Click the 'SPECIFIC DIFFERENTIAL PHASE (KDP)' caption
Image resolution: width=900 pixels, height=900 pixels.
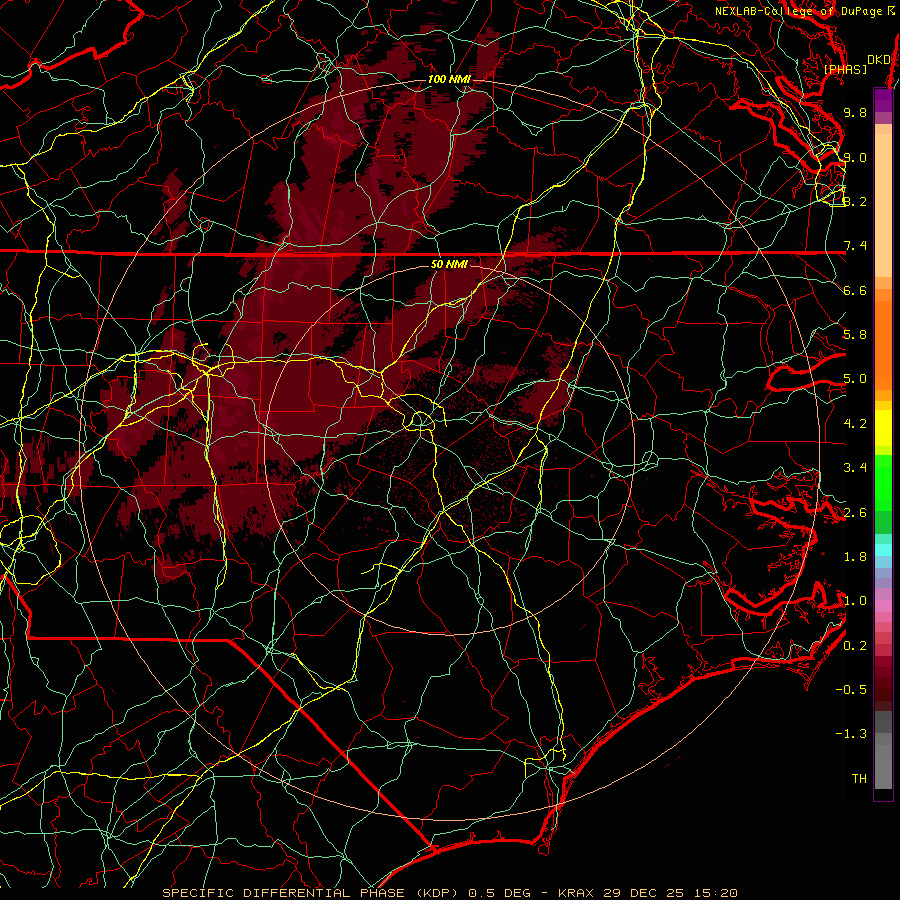click(x=311, y=893)
